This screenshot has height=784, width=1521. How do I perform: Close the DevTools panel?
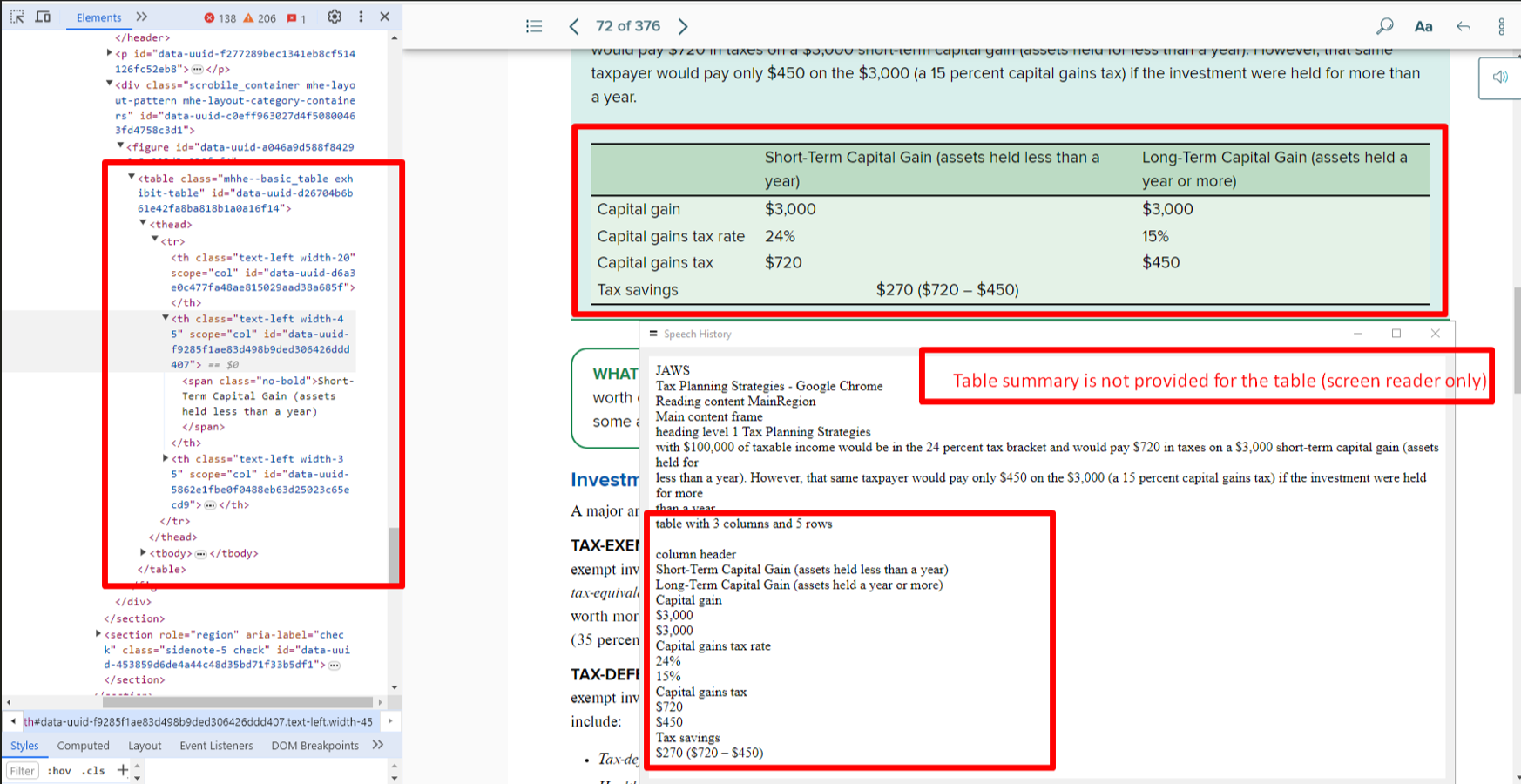click(385, 17)
